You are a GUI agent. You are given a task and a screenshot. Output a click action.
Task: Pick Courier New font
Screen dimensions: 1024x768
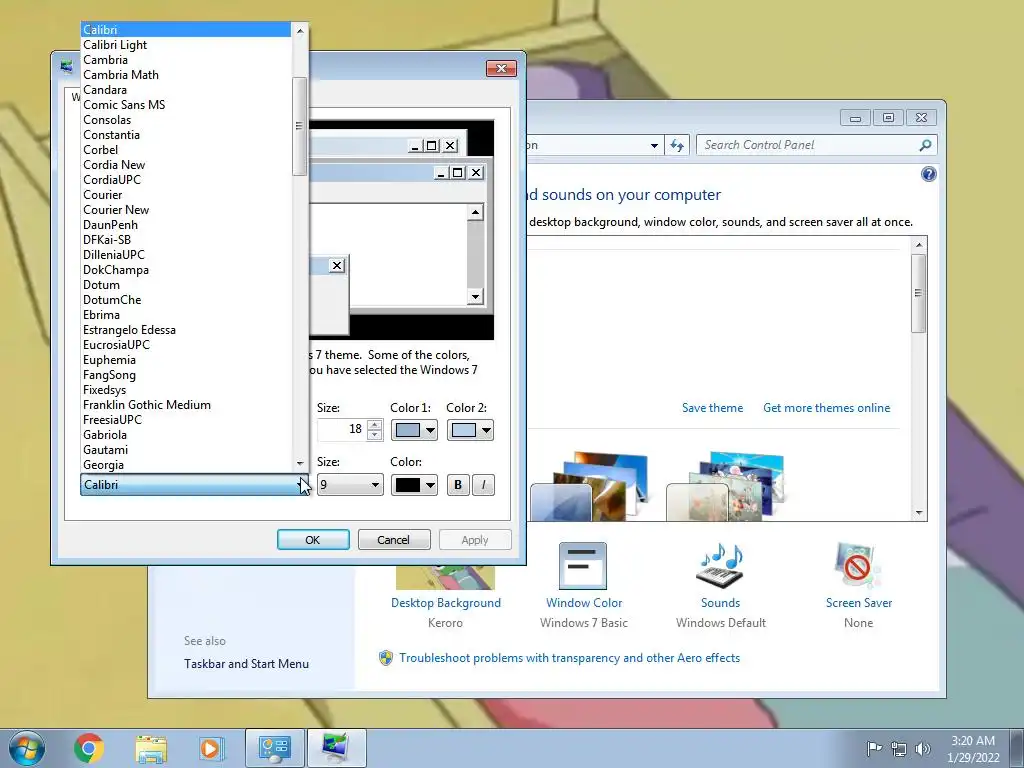point(185,210)
